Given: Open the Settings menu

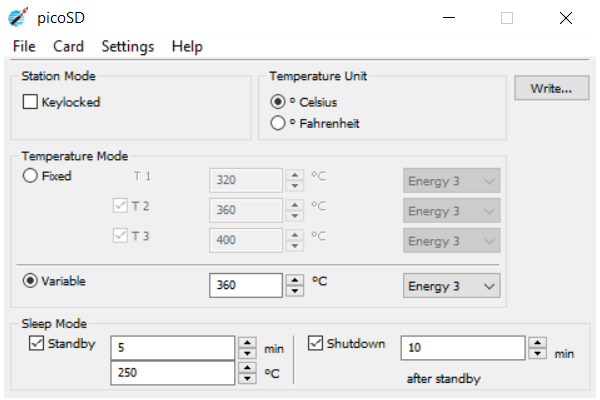Looking at the screenshot, I should point(128,46).
